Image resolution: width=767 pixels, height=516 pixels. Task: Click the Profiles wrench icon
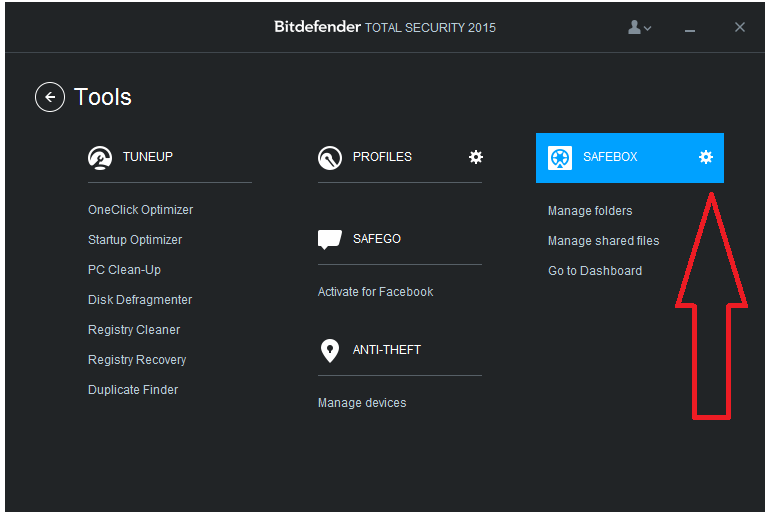click(x=330, y=158)
